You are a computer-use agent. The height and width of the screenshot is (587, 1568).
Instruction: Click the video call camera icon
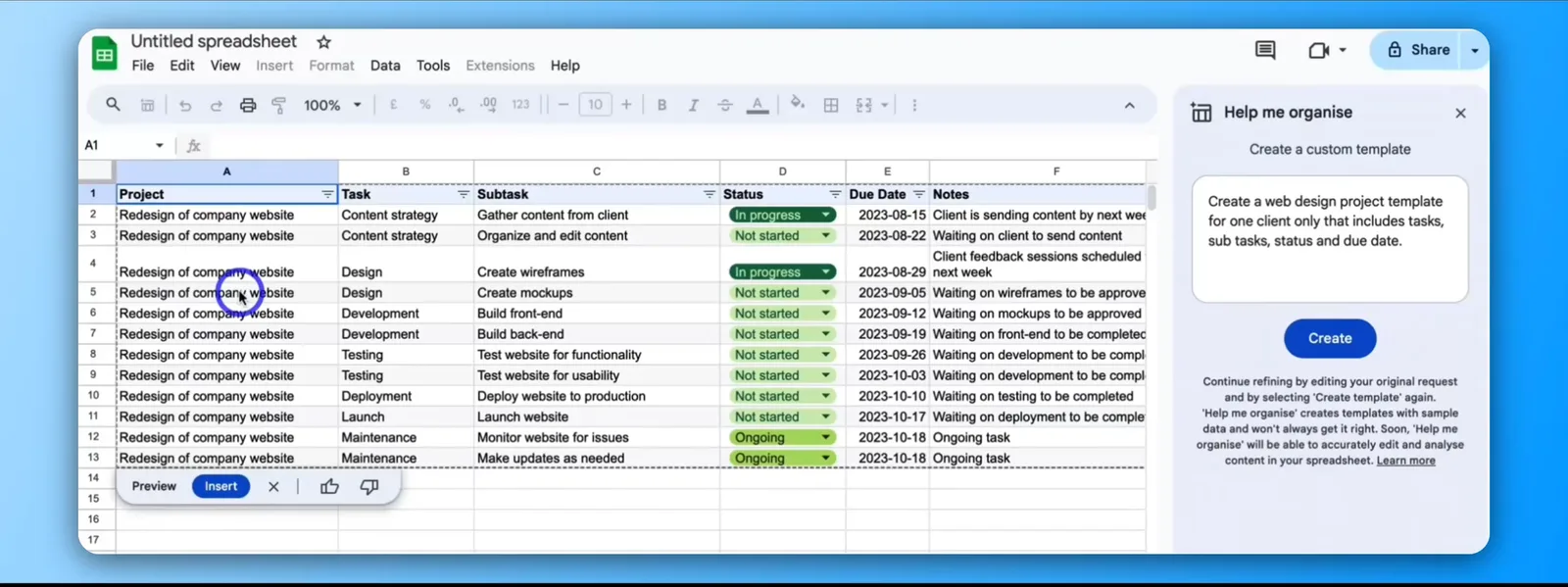tap(1318, 50)
